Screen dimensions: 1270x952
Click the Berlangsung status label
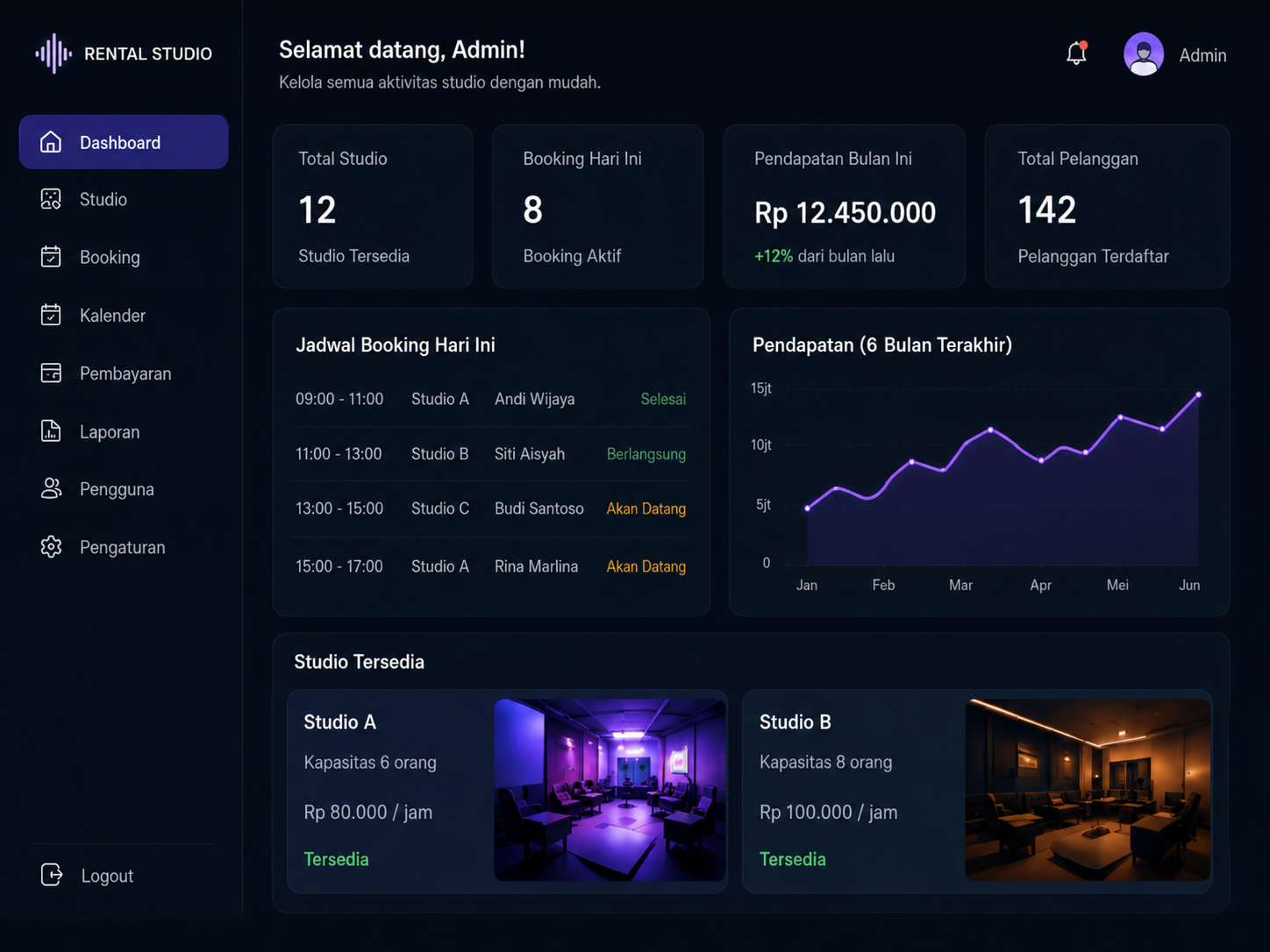pyautogui.click(x=646, y=454)
